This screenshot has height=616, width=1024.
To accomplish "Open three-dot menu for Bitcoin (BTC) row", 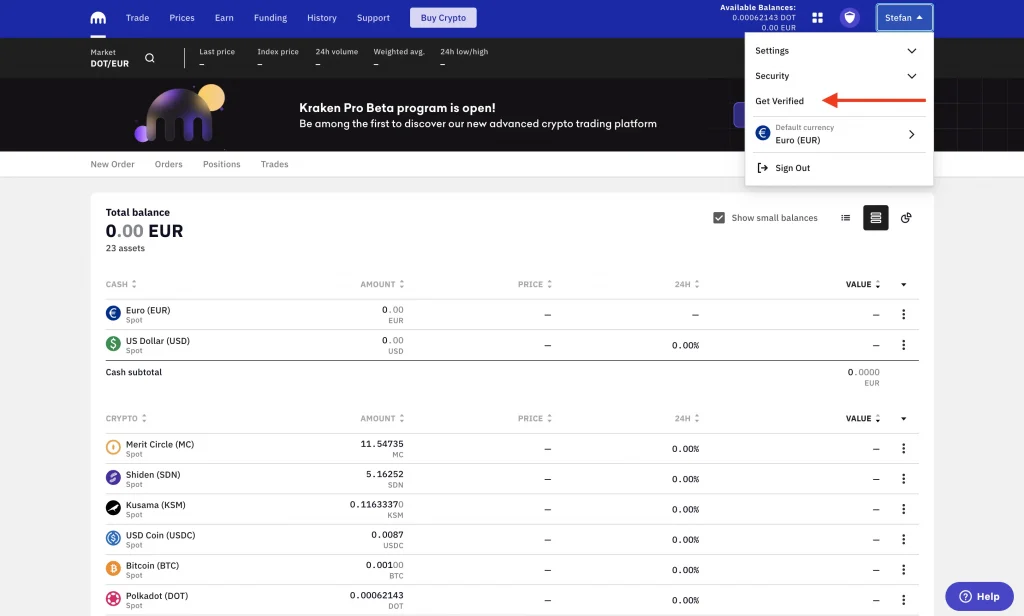I will [x=903, y=570].
